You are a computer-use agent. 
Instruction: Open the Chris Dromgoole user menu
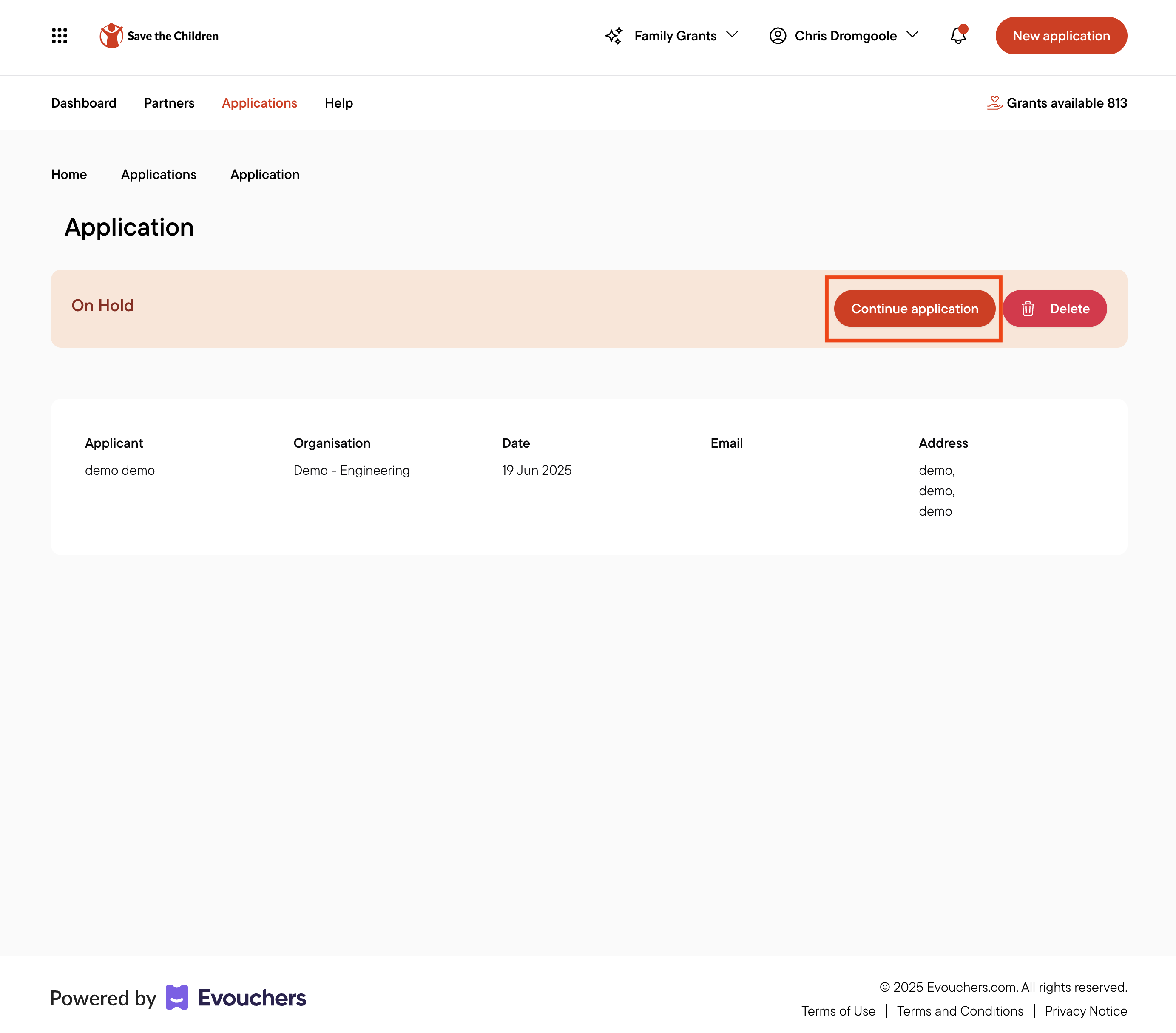point(844,36)
